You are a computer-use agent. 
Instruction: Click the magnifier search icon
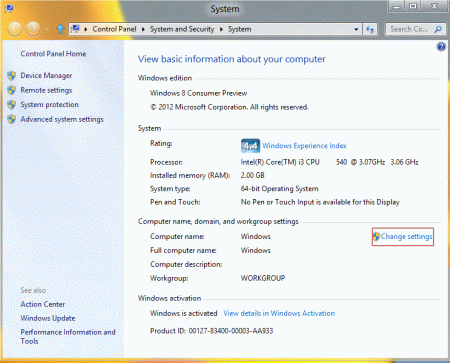point(438,29)
